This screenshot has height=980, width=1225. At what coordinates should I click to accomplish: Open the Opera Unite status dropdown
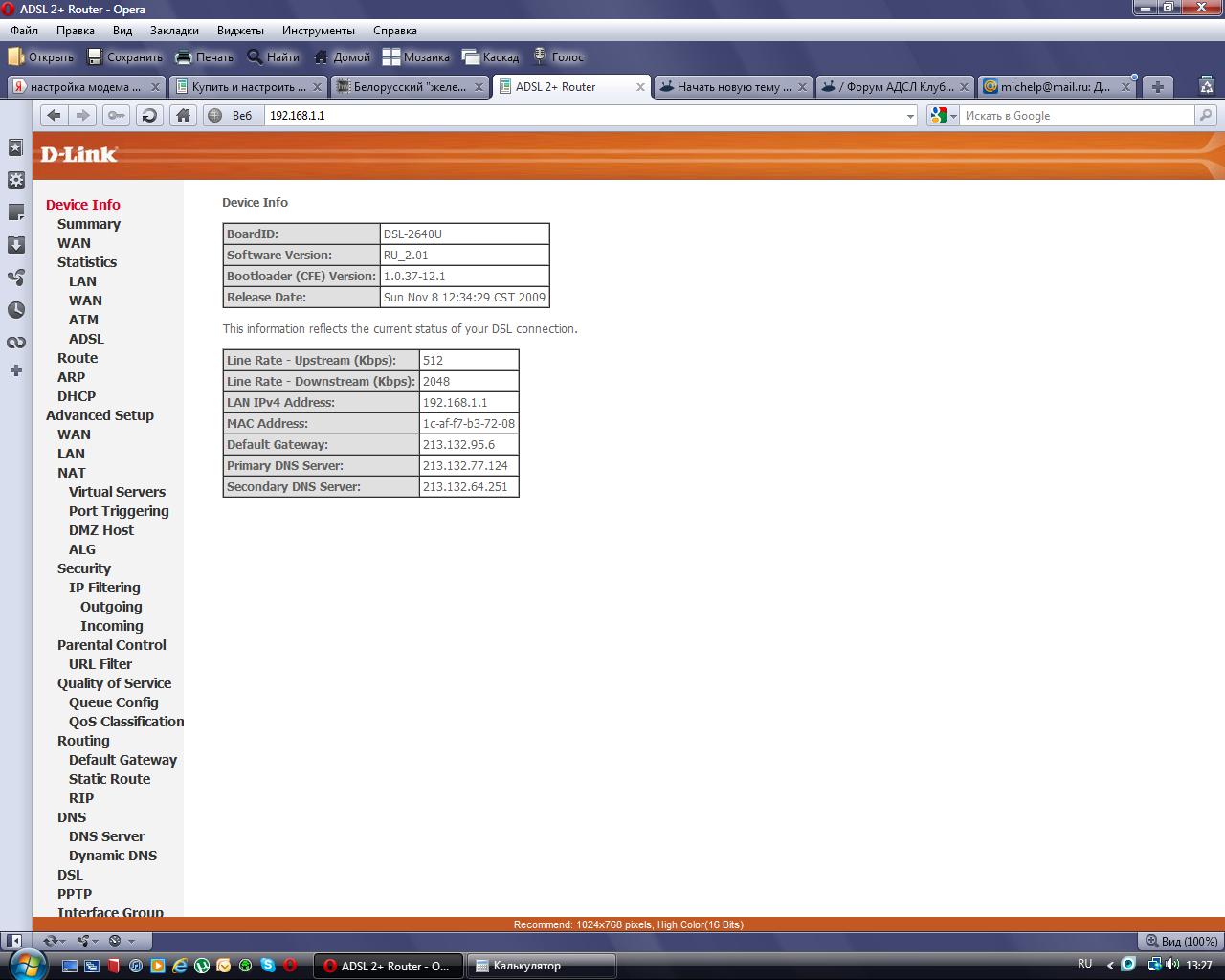pyautogui.click(x=87, y=942)
